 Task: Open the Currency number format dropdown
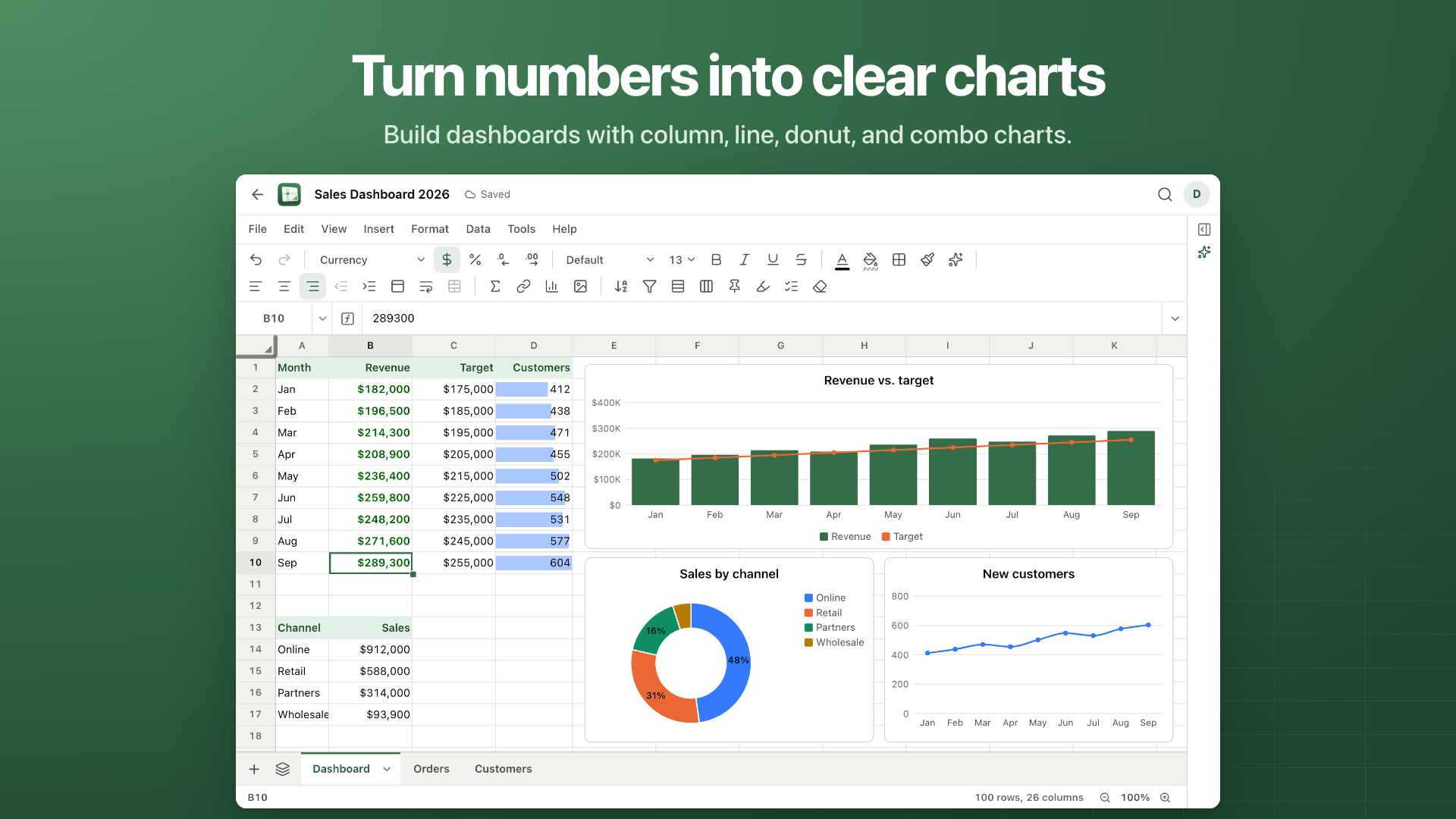tap(372, 260)
